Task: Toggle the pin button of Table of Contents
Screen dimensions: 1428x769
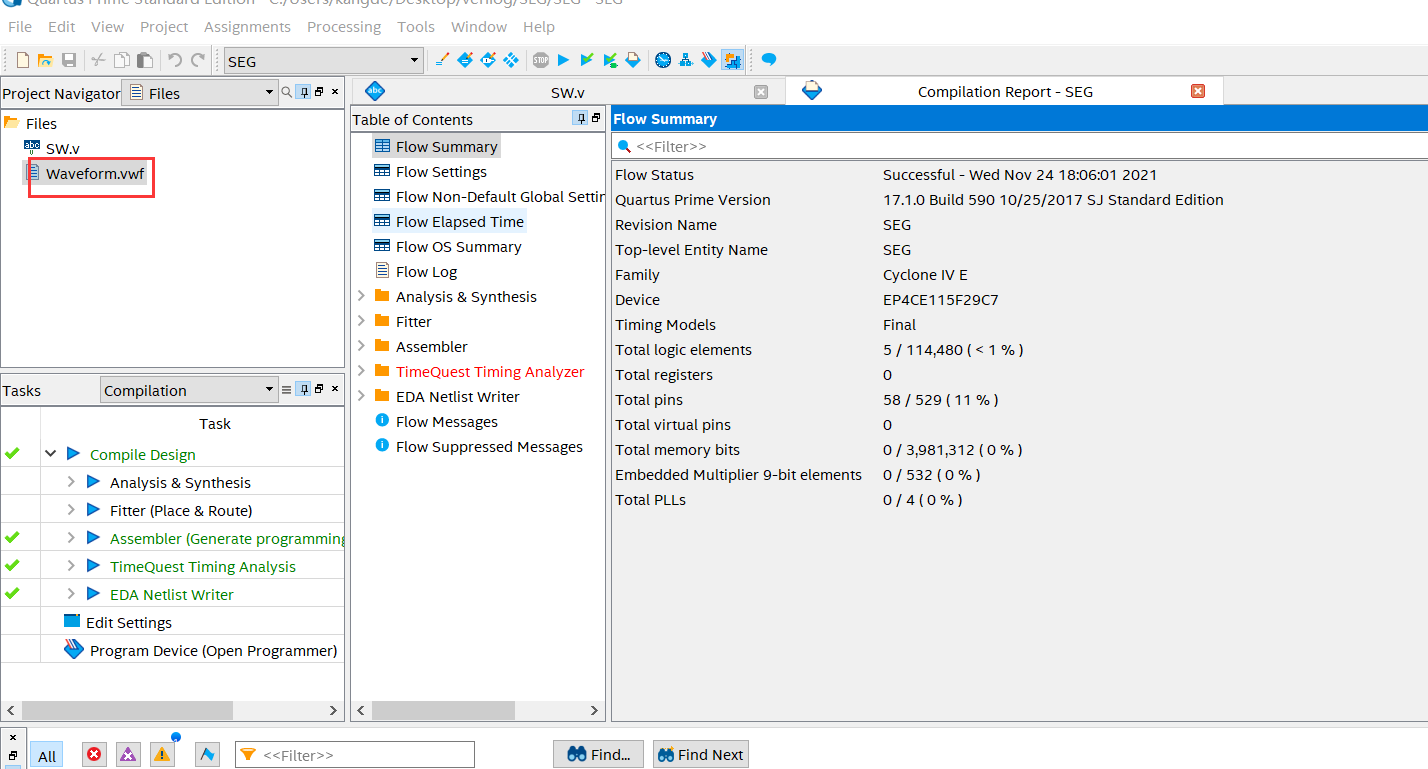Action: (580, 118)
